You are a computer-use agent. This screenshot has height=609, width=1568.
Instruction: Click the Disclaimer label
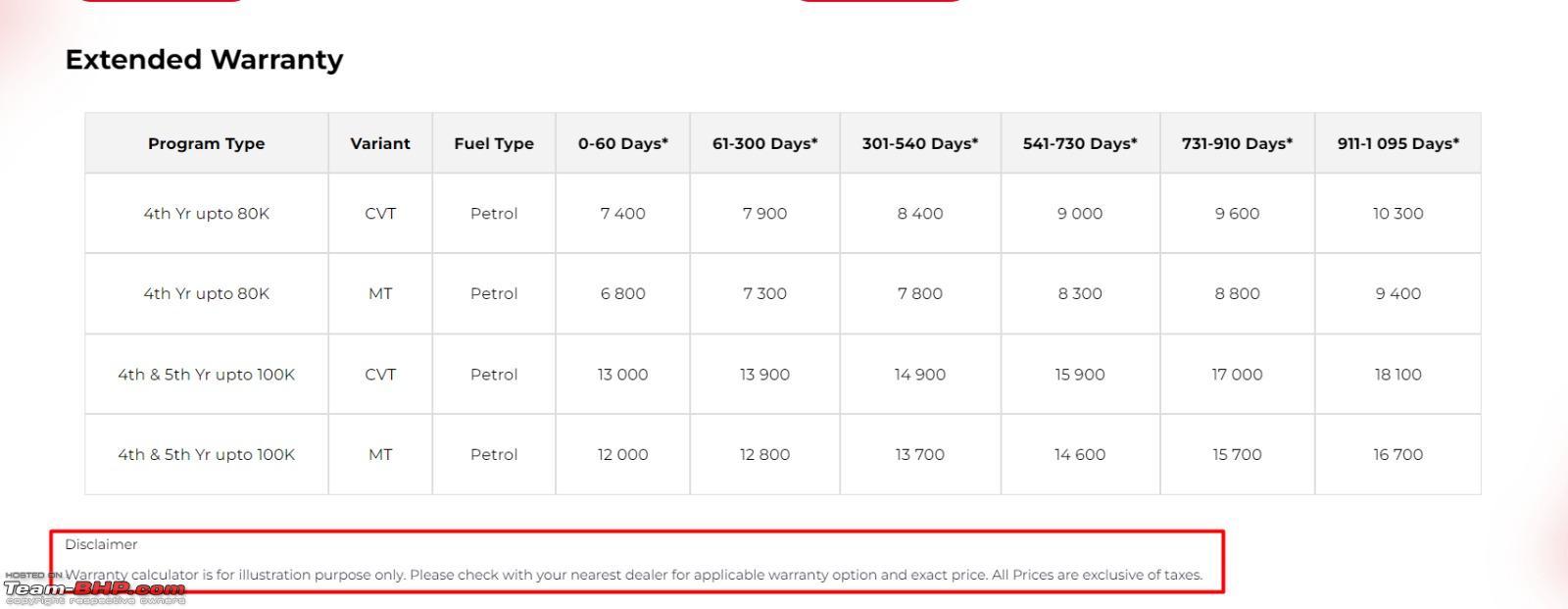click(101, 544)
